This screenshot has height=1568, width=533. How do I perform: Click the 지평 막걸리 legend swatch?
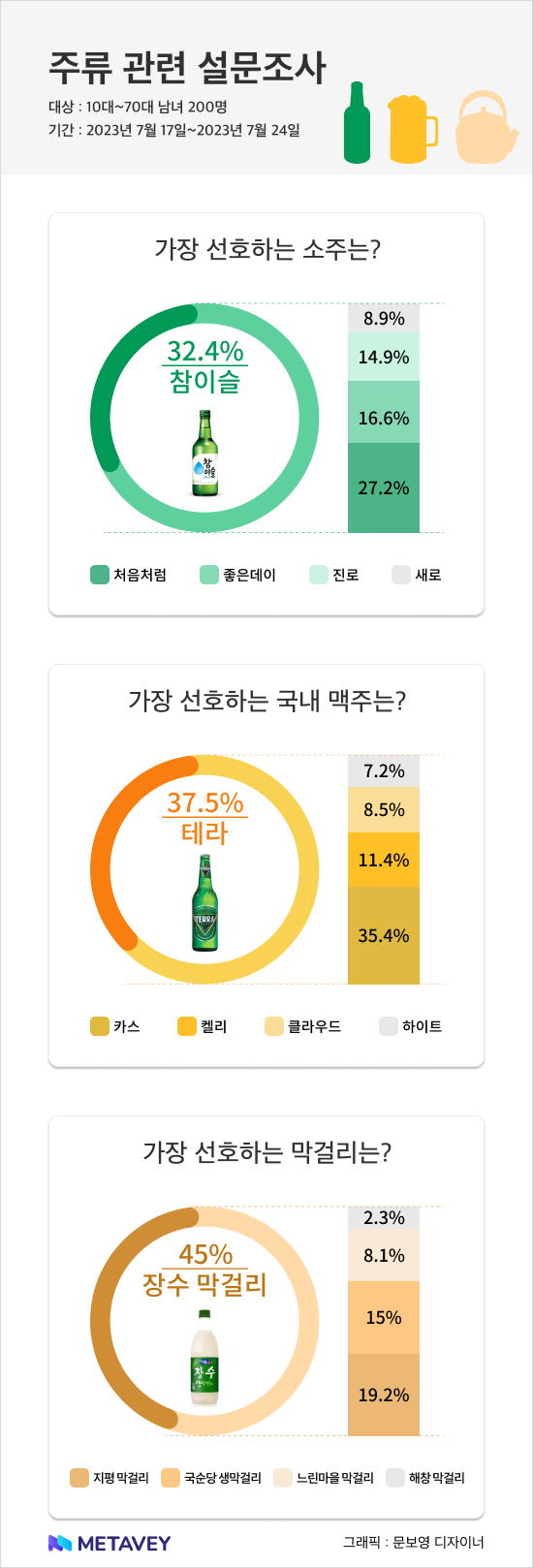pyautogui.click(x=79, y=1478)
